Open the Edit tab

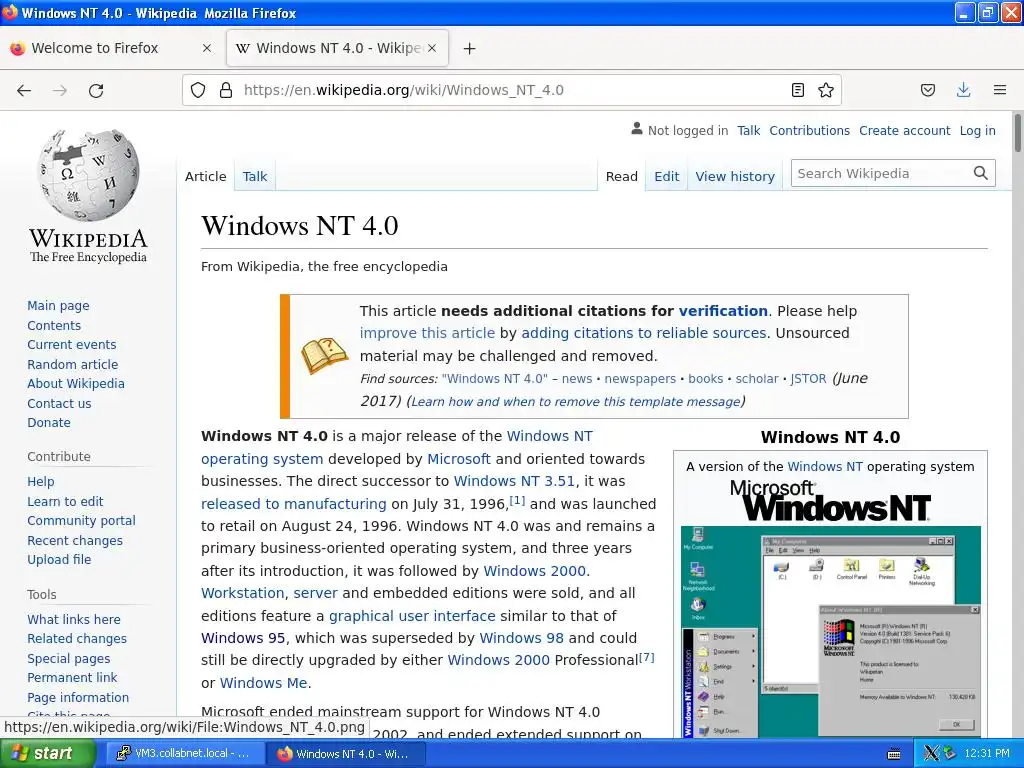[667, 176]
